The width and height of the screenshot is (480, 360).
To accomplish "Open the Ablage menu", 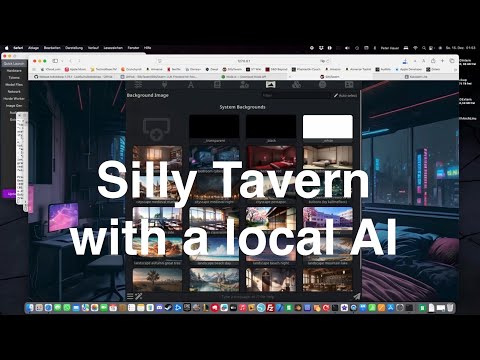I will click(33, 48).
